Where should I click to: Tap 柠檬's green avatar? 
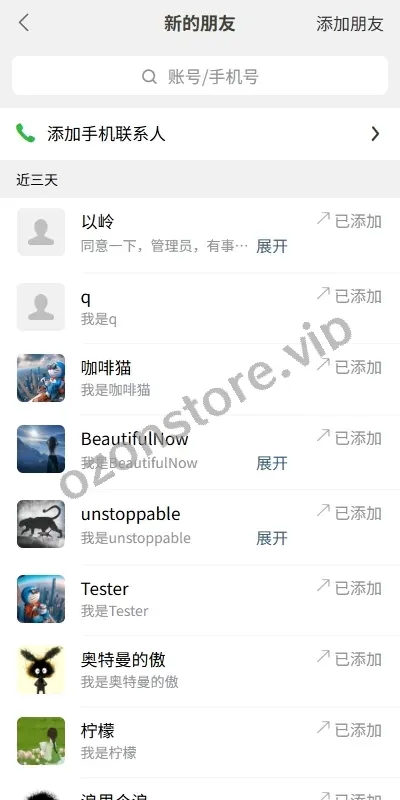point(41,741)
